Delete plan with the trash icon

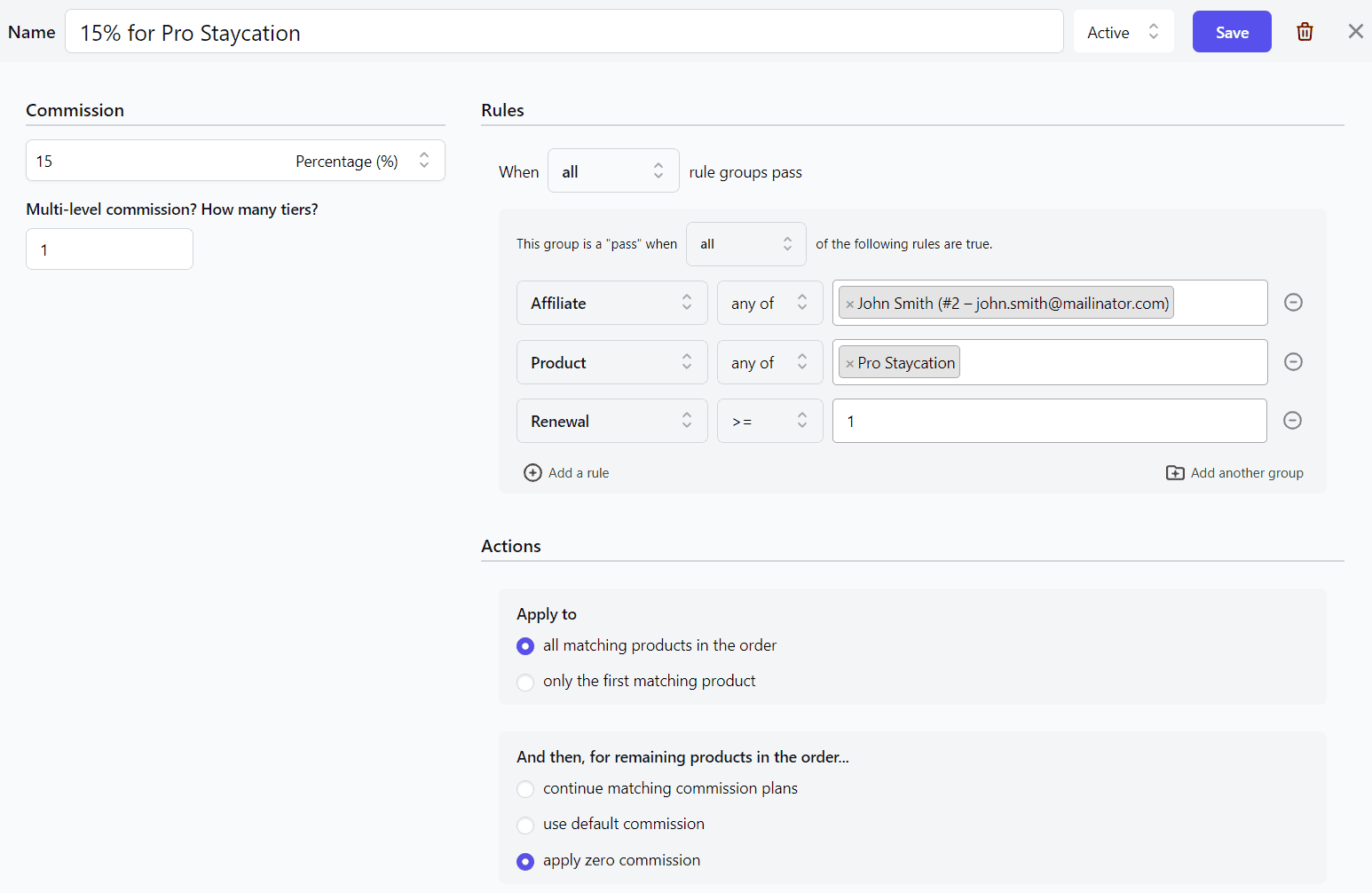coord(1305,32)
